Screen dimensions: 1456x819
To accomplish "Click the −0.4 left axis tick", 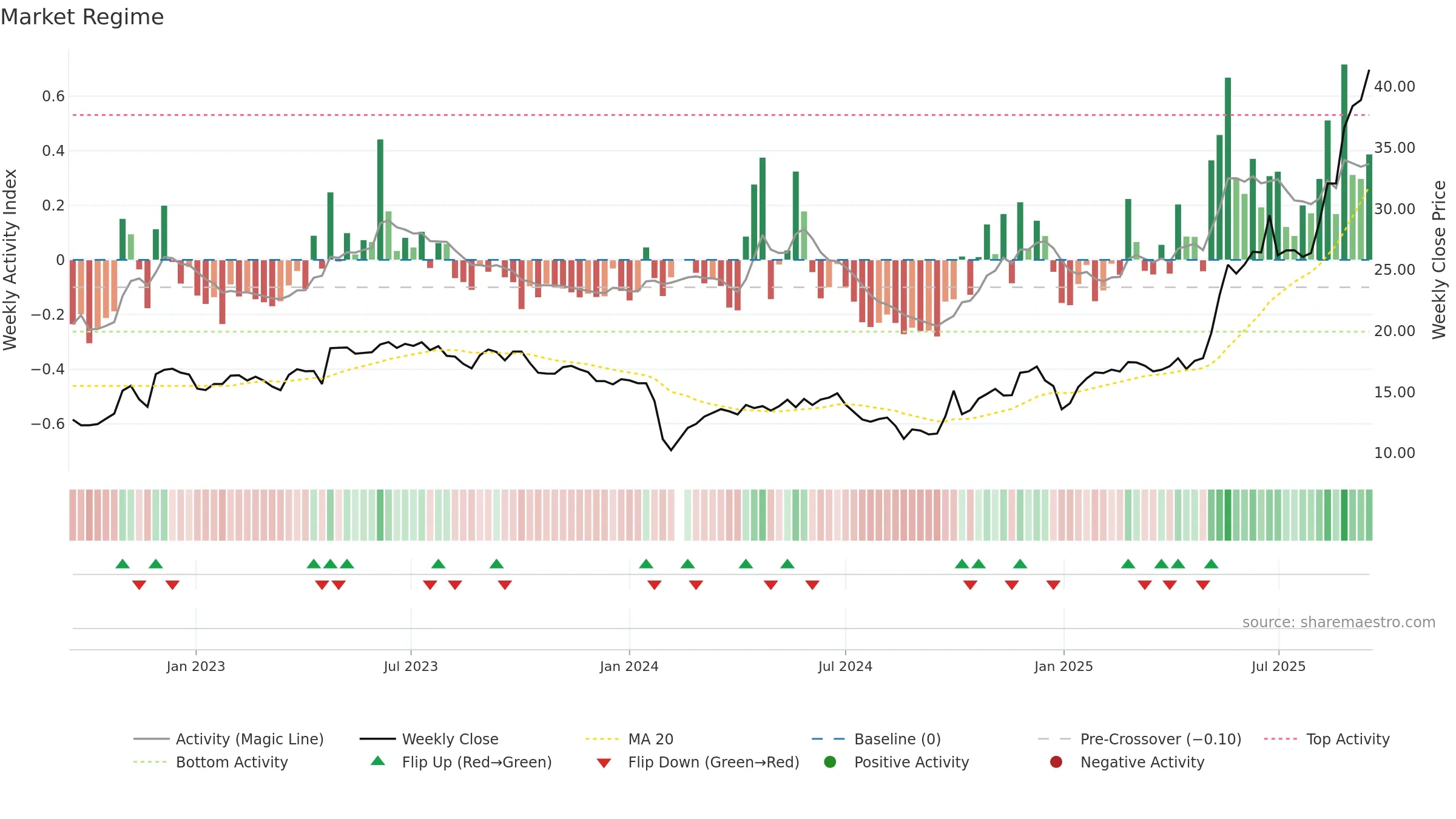I will (48, 369).
